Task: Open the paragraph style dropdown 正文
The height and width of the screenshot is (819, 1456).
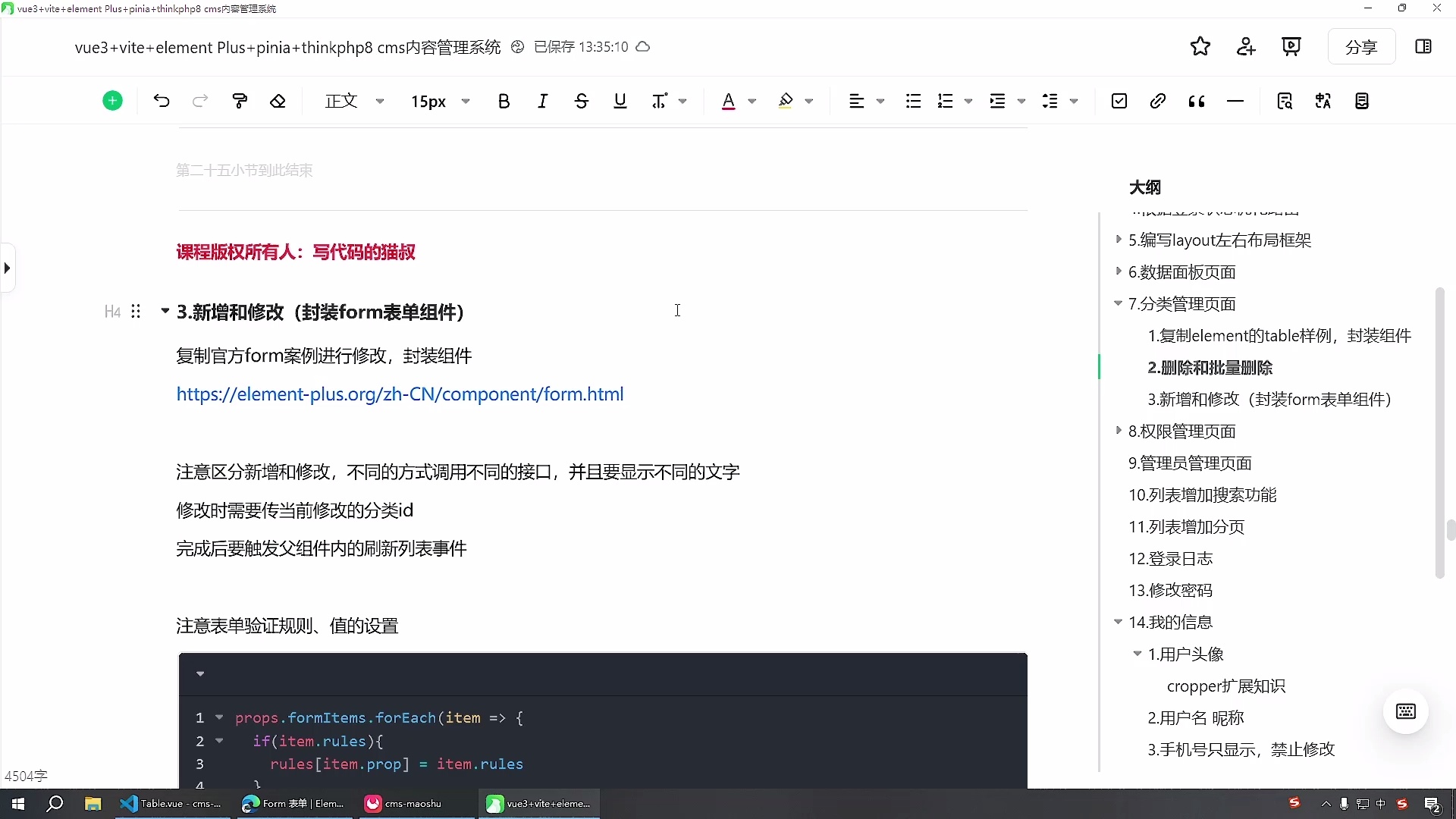Action: tap(355, 101)
